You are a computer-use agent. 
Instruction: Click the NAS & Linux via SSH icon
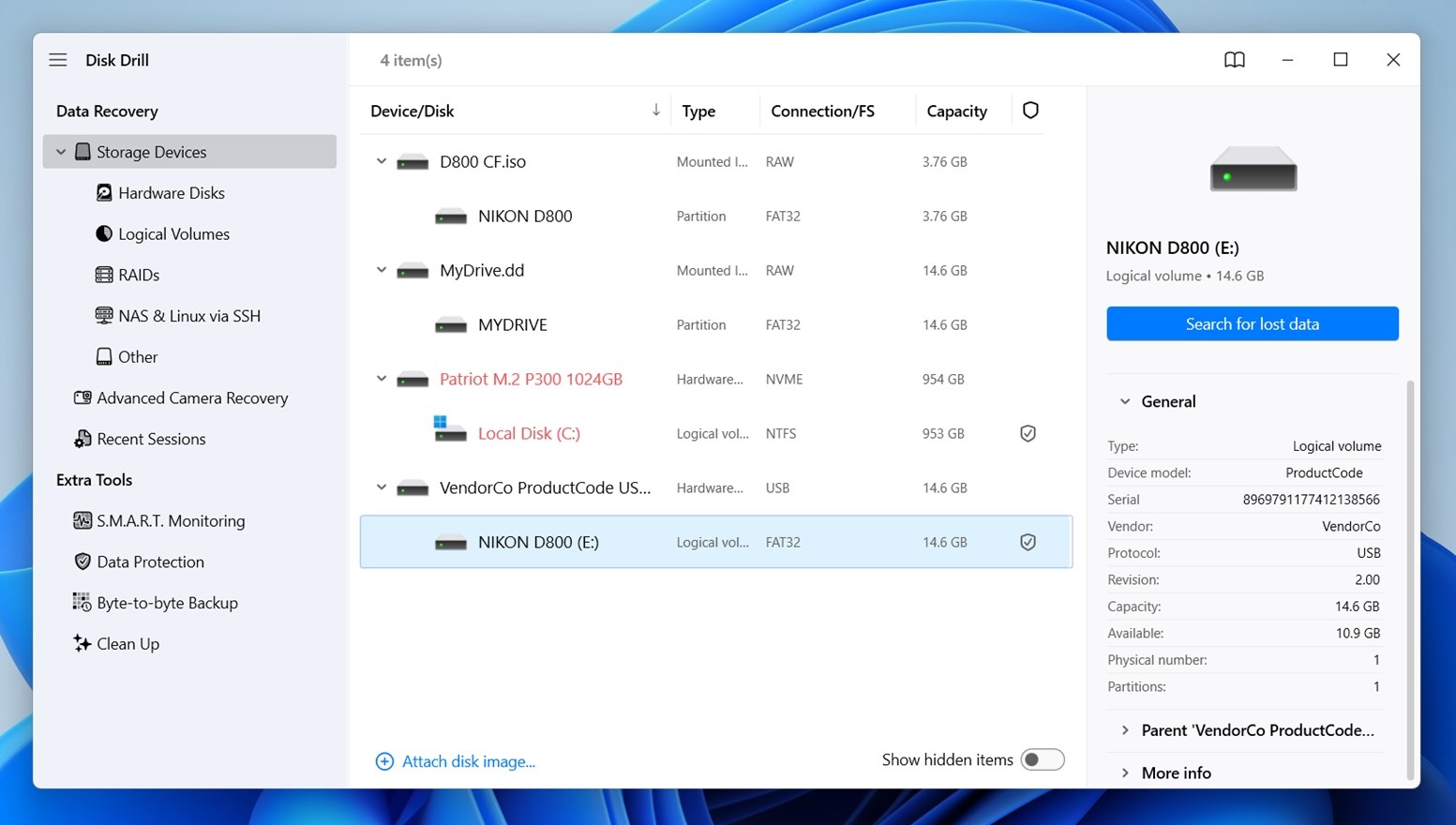click(104, 316)
